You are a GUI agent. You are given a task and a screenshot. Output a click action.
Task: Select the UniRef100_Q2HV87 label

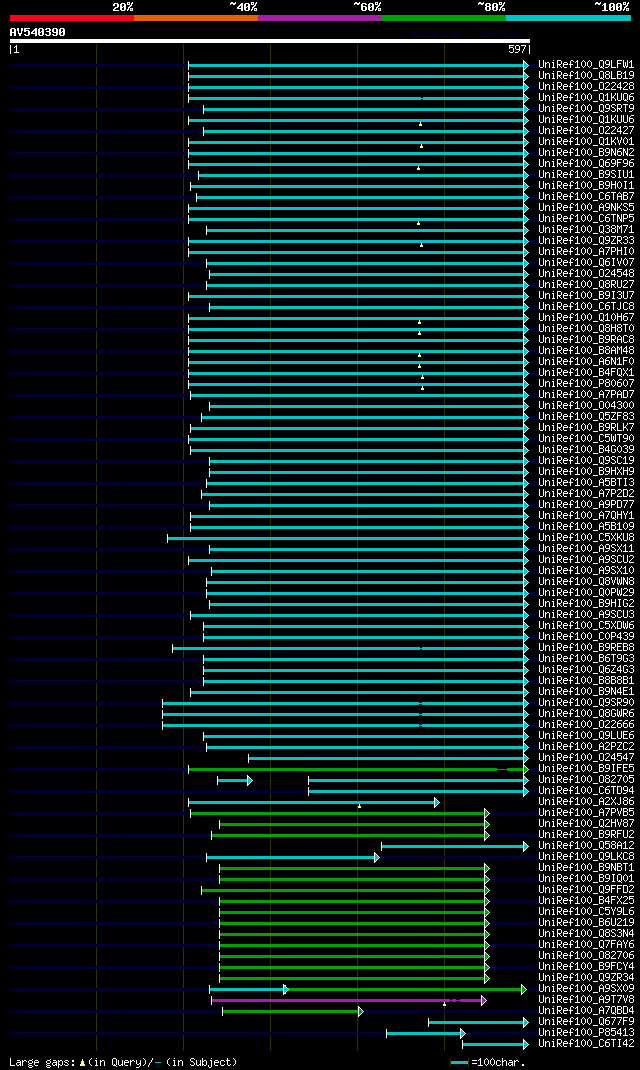click(x=586, y=824)
